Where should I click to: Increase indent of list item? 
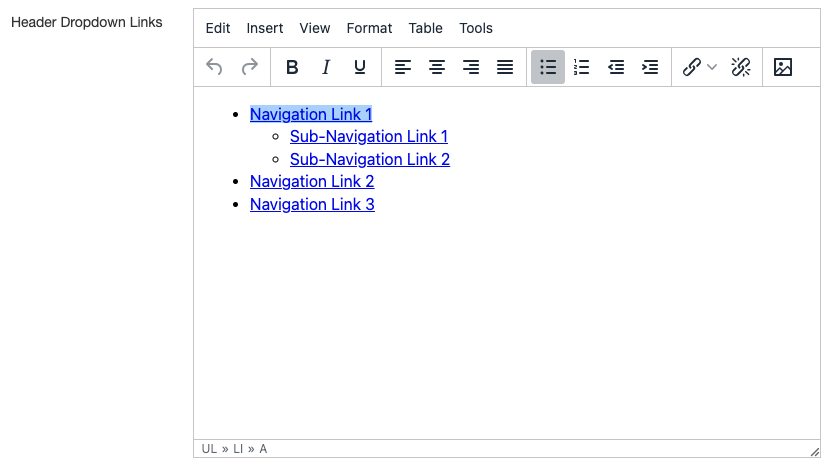click(x=650, y=67)
